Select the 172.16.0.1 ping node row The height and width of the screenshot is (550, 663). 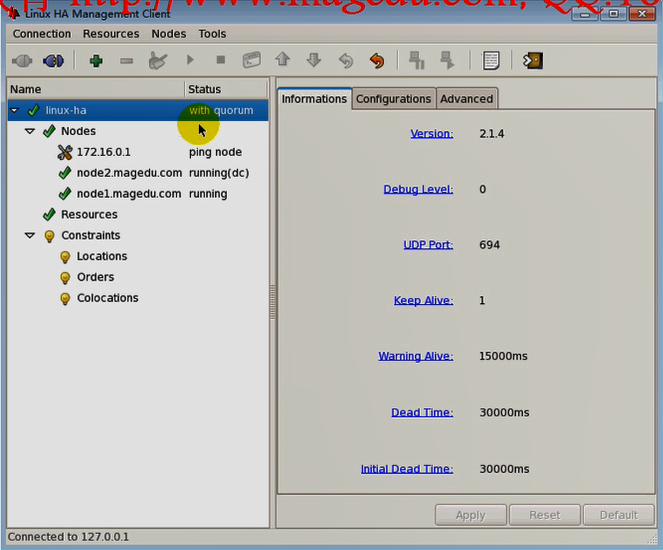point(138,152)
